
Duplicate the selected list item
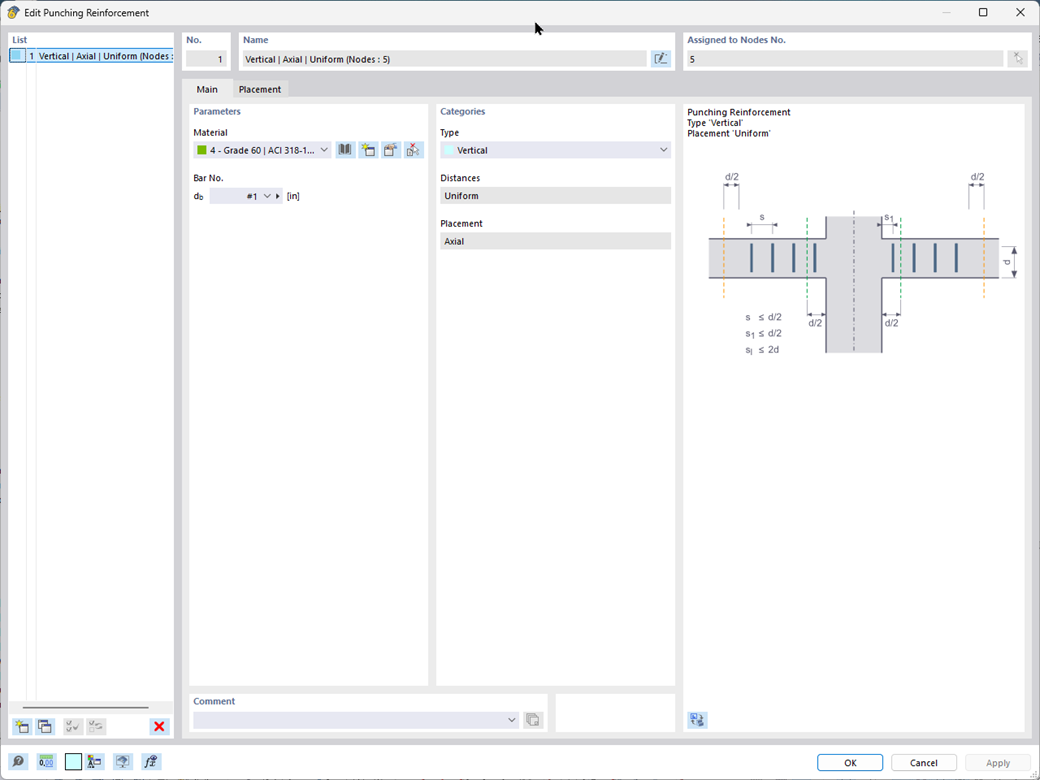click(44, 726)
